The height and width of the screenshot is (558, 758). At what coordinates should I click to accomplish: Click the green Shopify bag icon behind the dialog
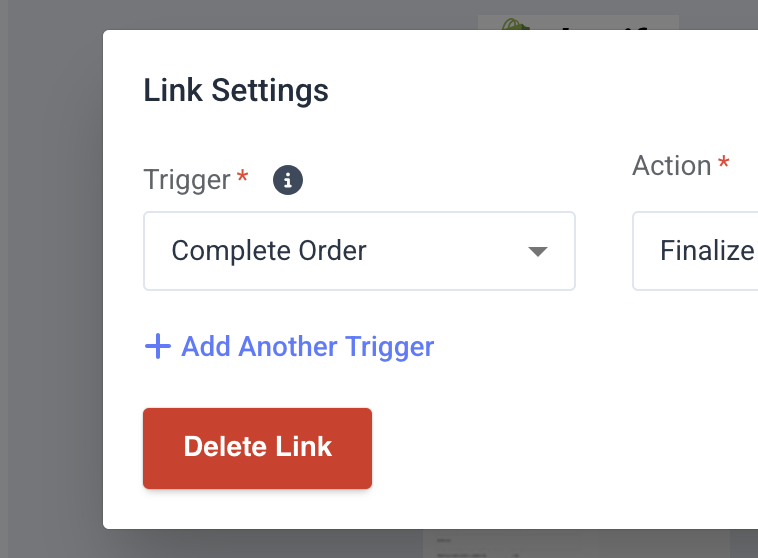click(515, 24)
